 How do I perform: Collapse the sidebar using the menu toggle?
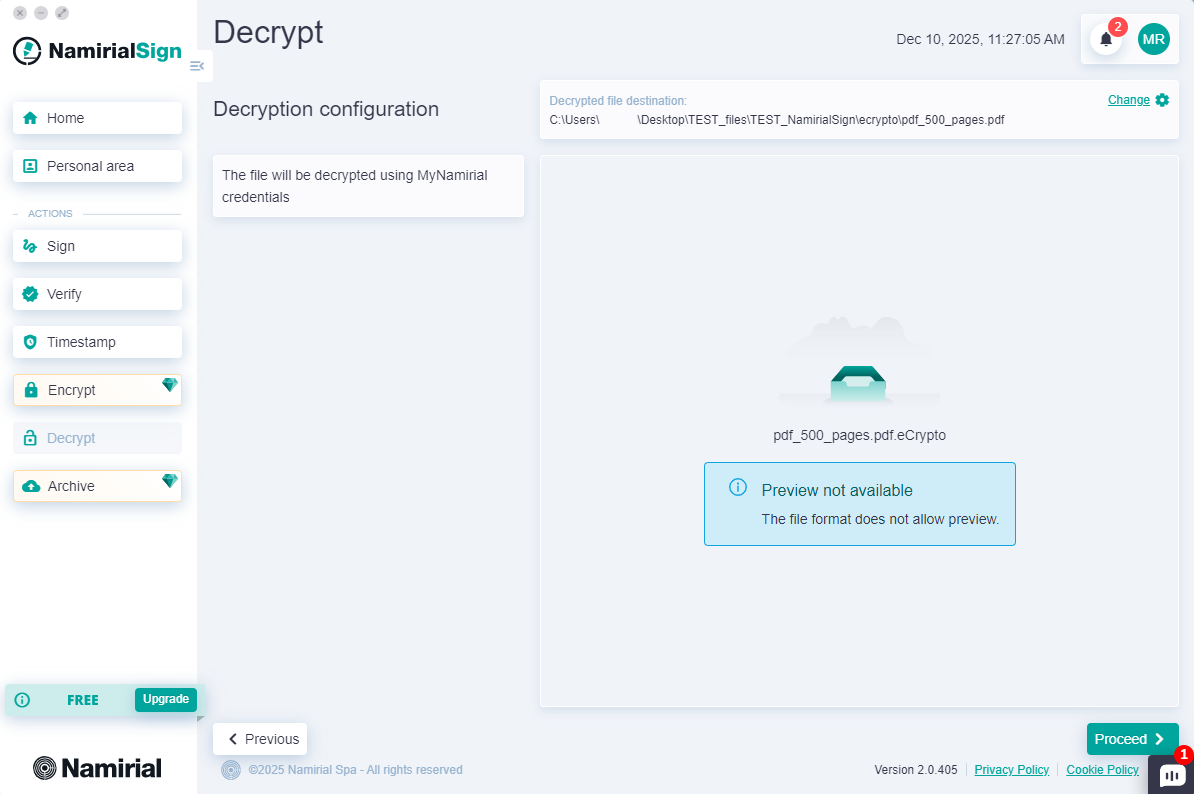(197, 66)
